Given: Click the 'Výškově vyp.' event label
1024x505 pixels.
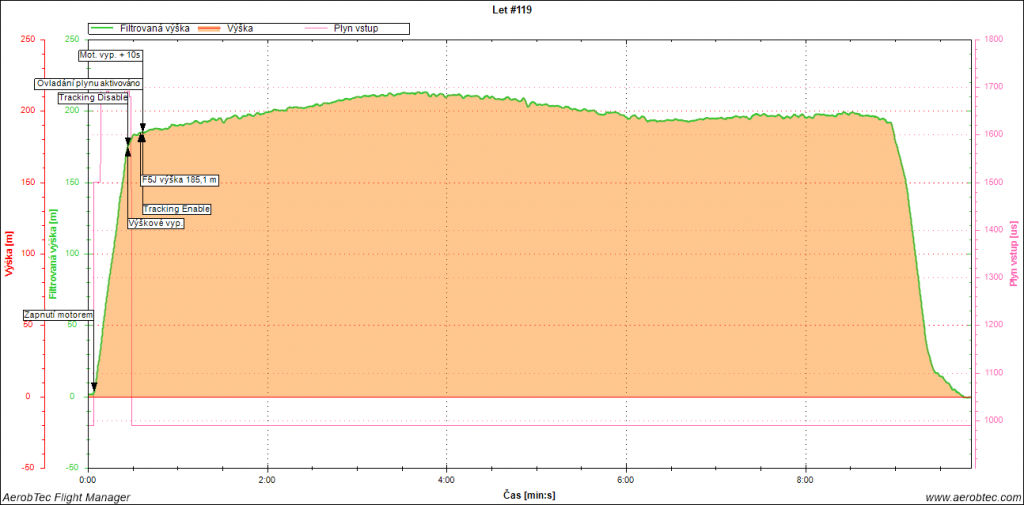Looking at the screenshot, I should click(156, 222).
